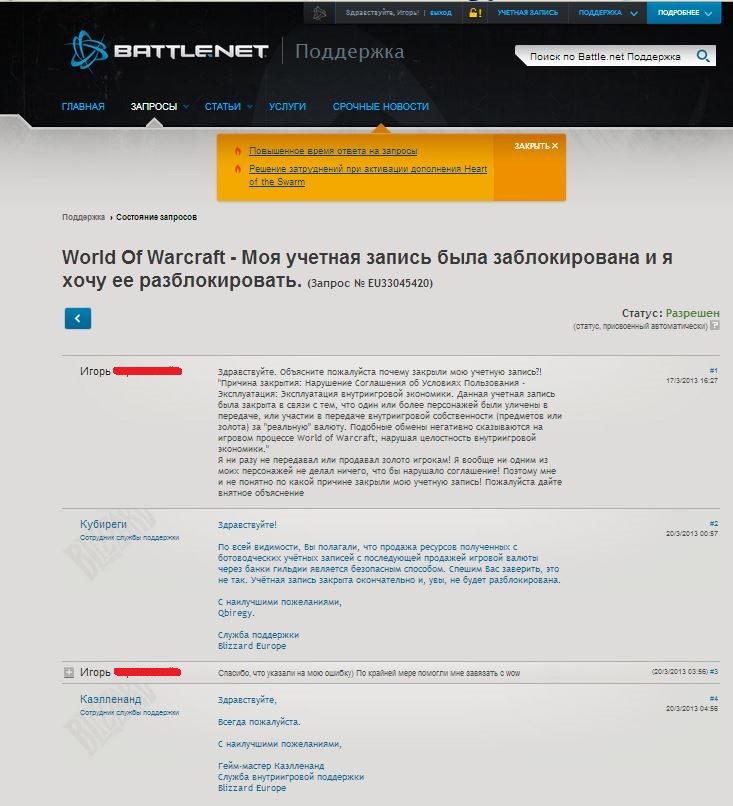
Task: Expand the Подробнее dropdown menu
Action: coord(685,13)
